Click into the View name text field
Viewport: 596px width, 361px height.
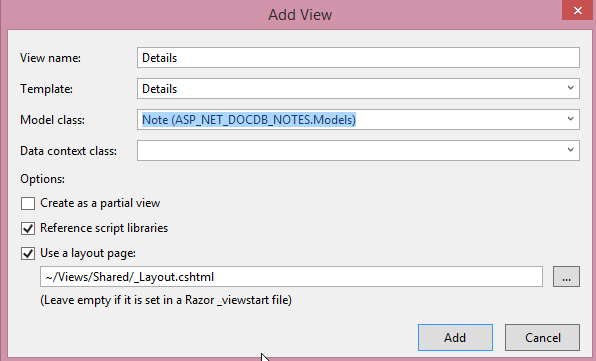358,58
